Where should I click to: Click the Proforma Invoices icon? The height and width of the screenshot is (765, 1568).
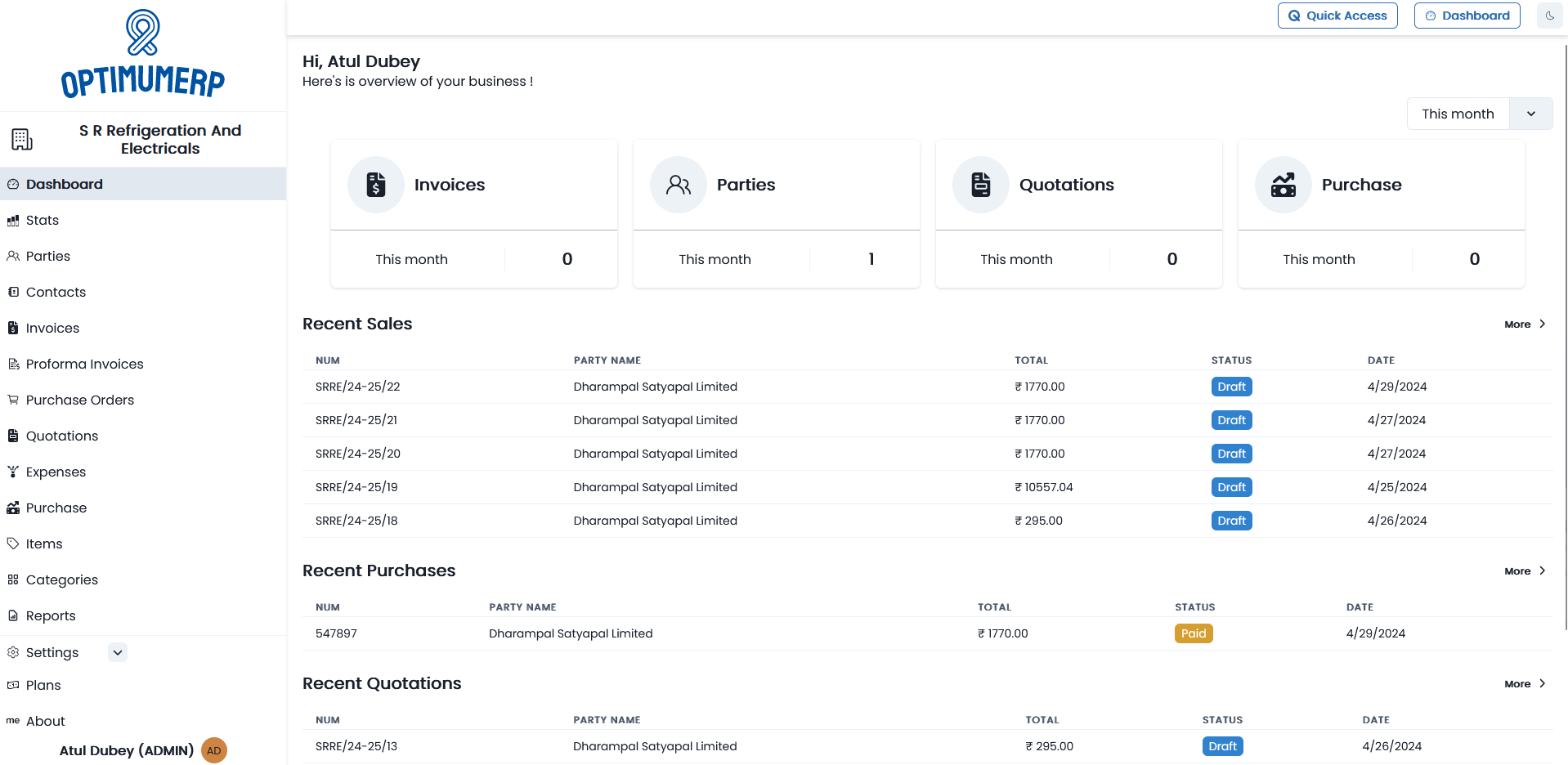(13, 364)
